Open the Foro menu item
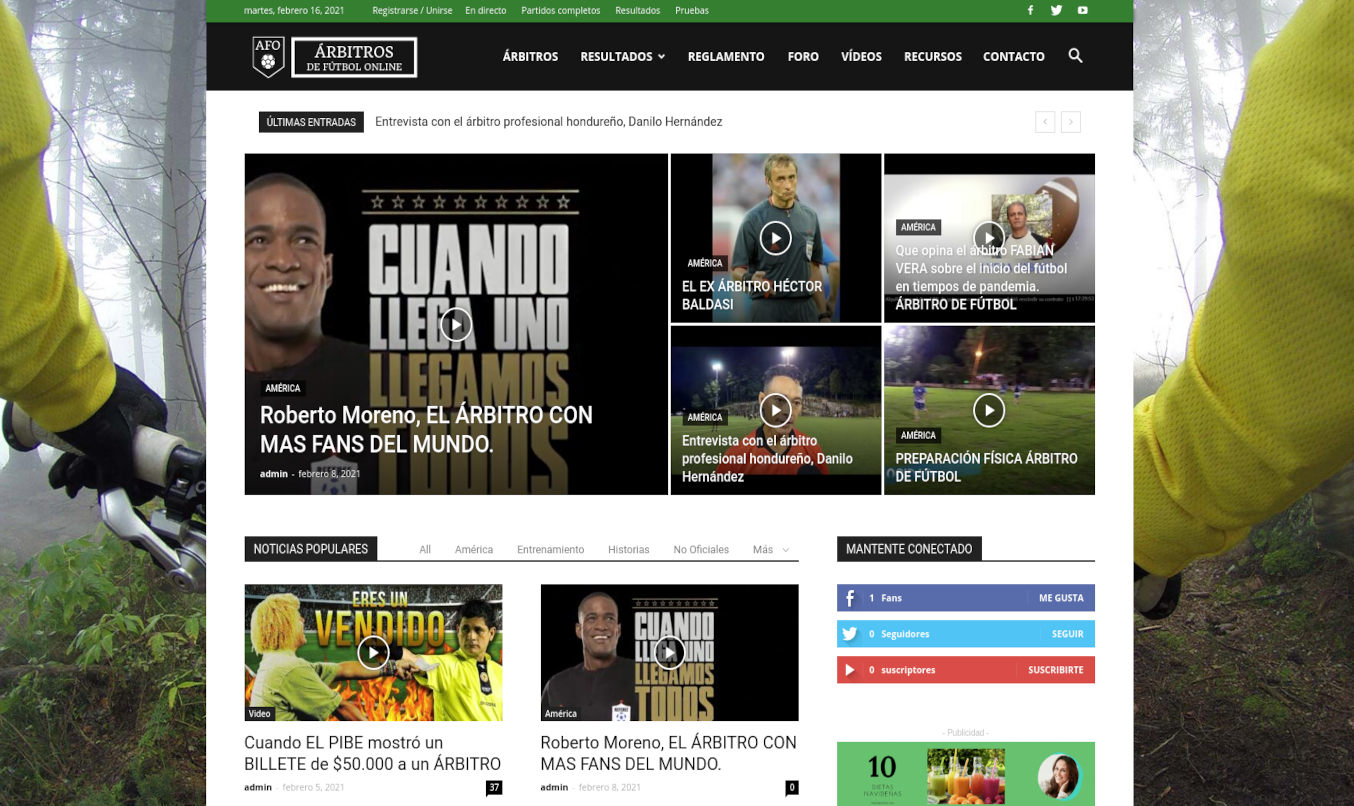 pyautogui.click(x=803, y=57)
